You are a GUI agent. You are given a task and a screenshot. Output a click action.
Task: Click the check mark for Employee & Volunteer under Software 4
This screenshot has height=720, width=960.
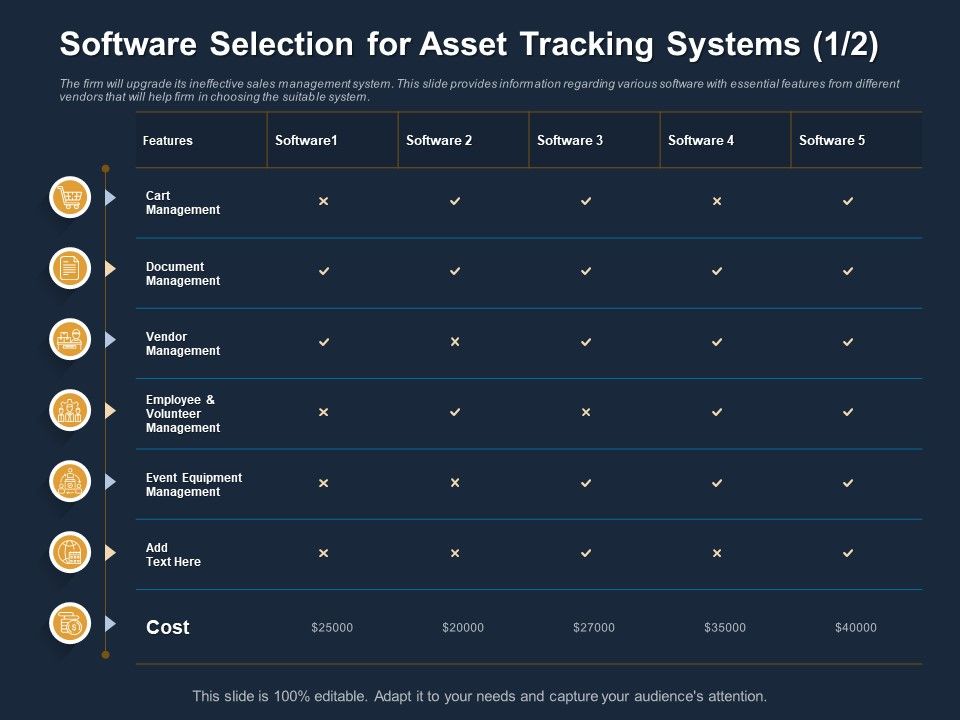[717, 412]
